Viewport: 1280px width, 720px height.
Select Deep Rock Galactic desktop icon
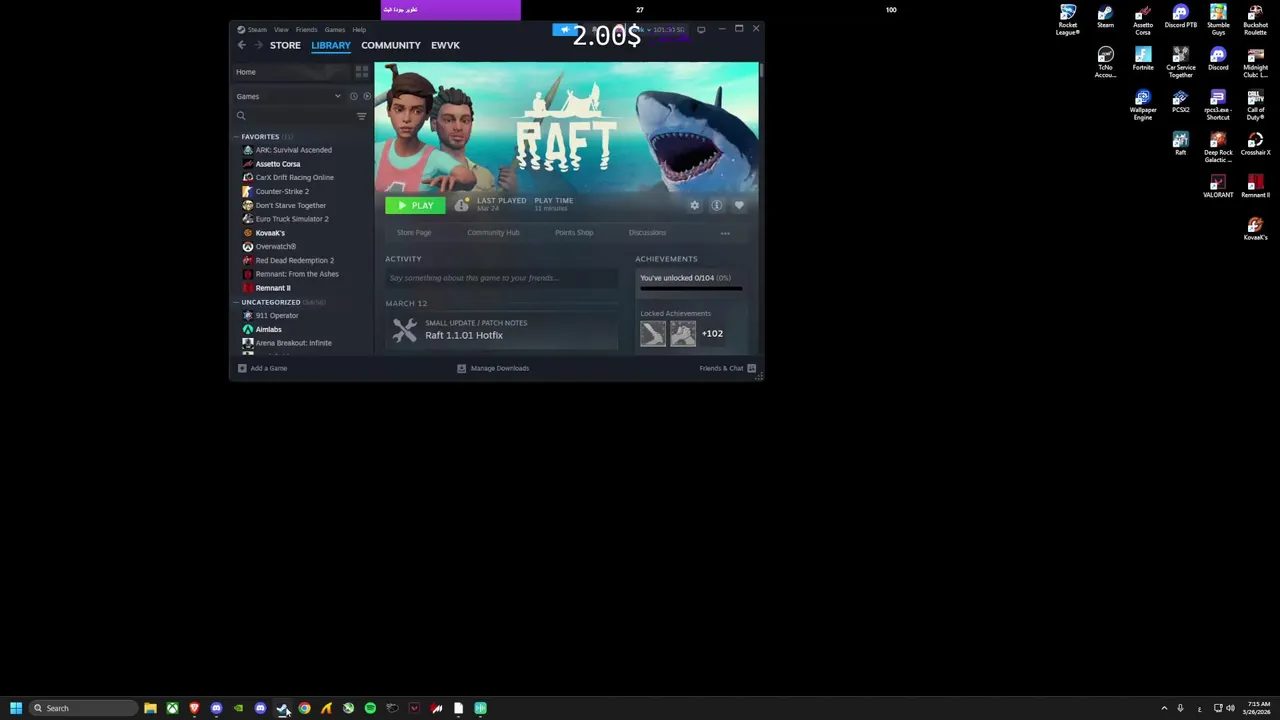[1218, 148]
